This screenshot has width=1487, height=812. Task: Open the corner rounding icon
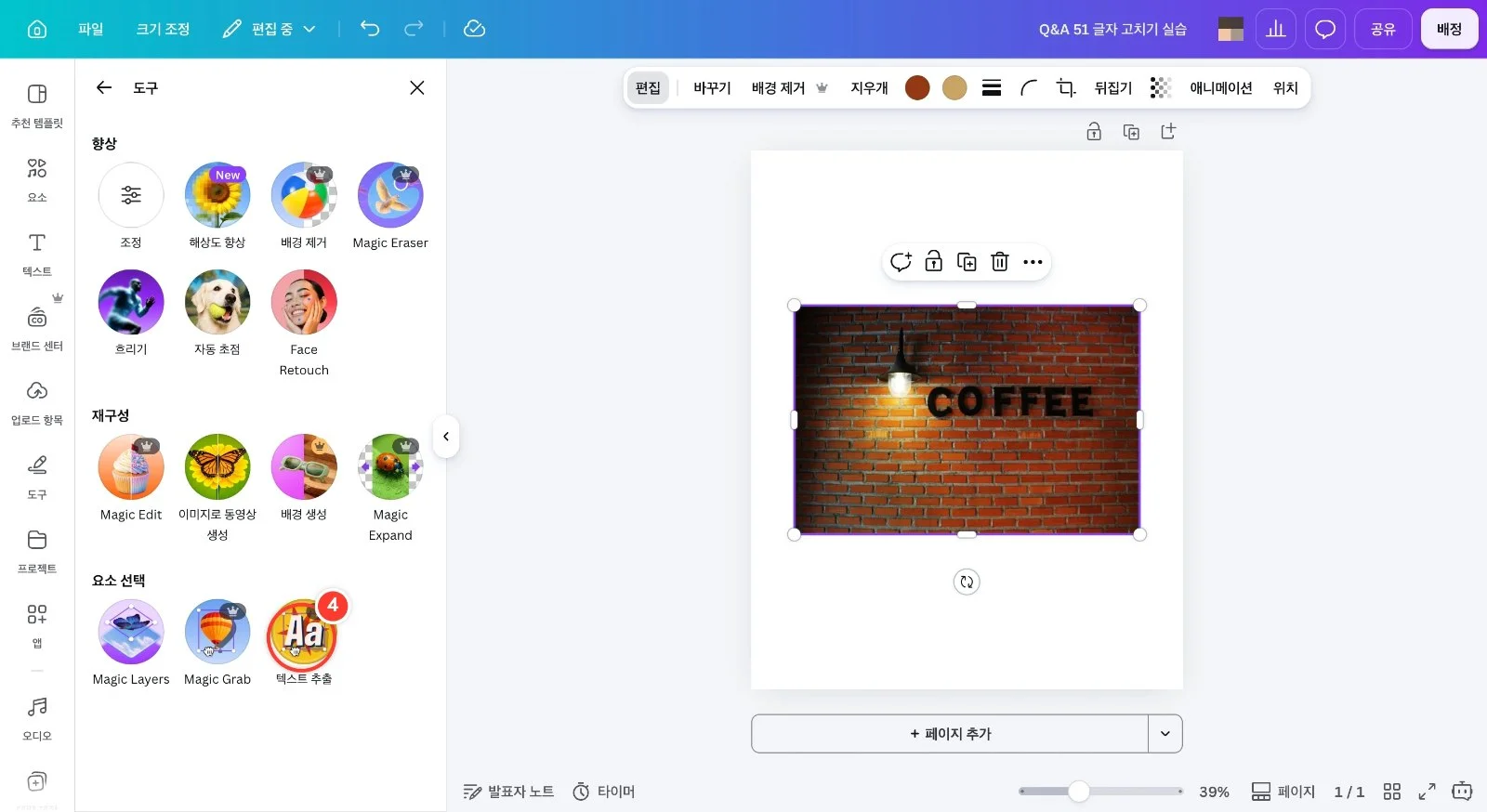click(x=1028, y=87)
